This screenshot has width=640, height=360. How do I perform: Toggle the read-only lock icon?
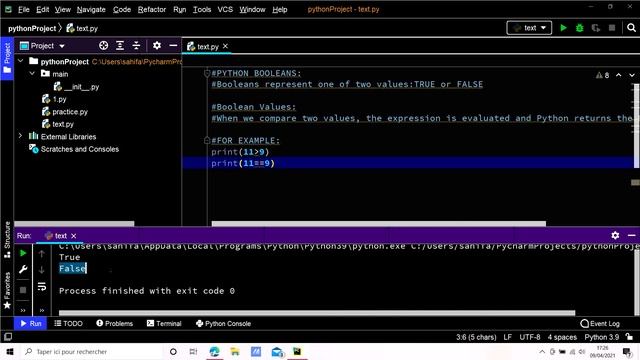(x=629, y=337)
